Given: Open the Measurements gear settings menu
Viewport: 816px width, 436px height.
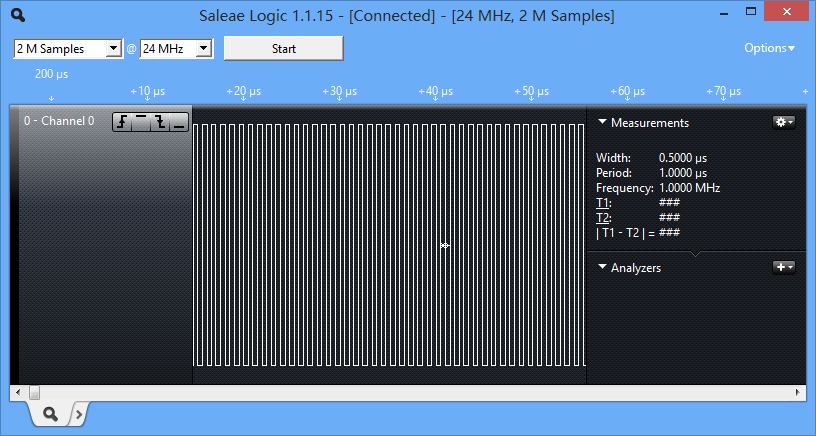Looking at the screenshot, I should [784, 122].
